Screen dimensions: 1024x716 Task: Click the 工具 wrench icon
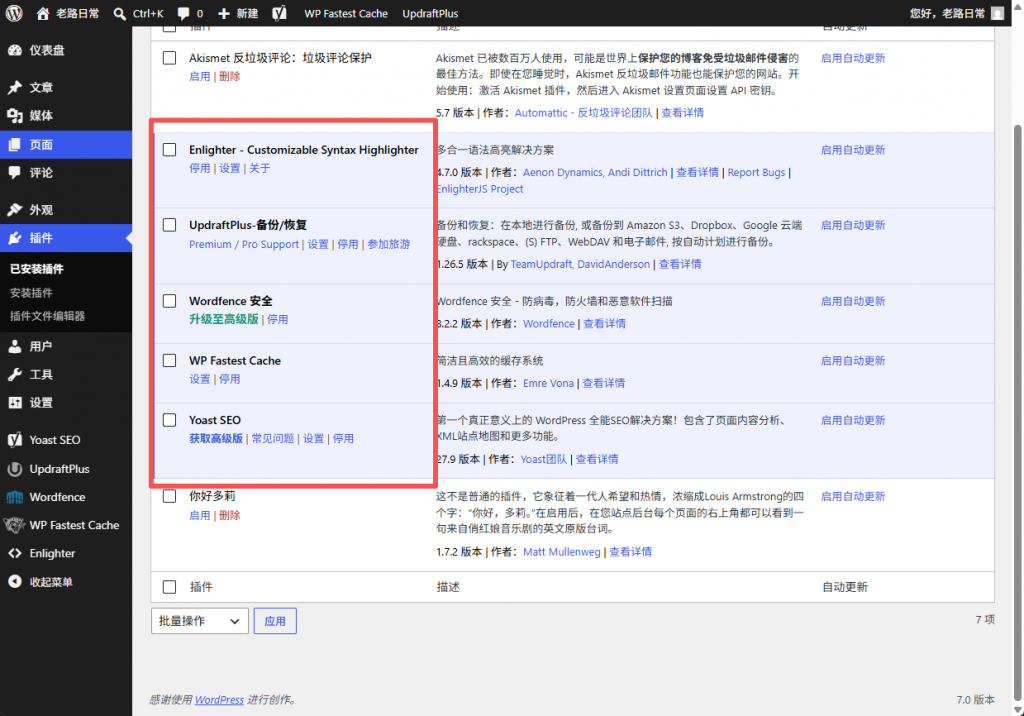[15, 374]
